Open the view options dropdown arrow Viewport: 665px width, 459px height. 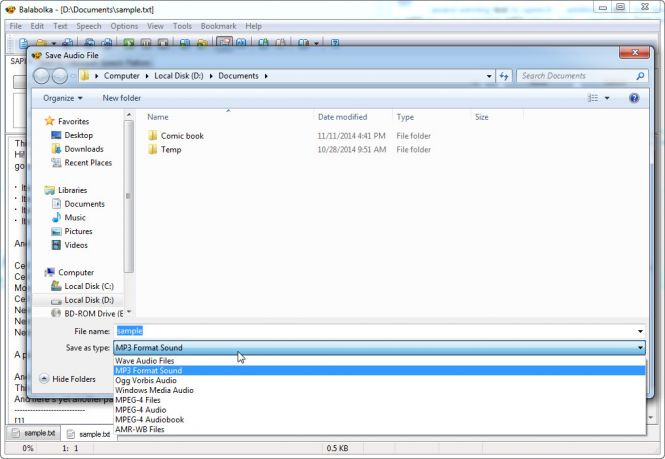coord(607,98)
